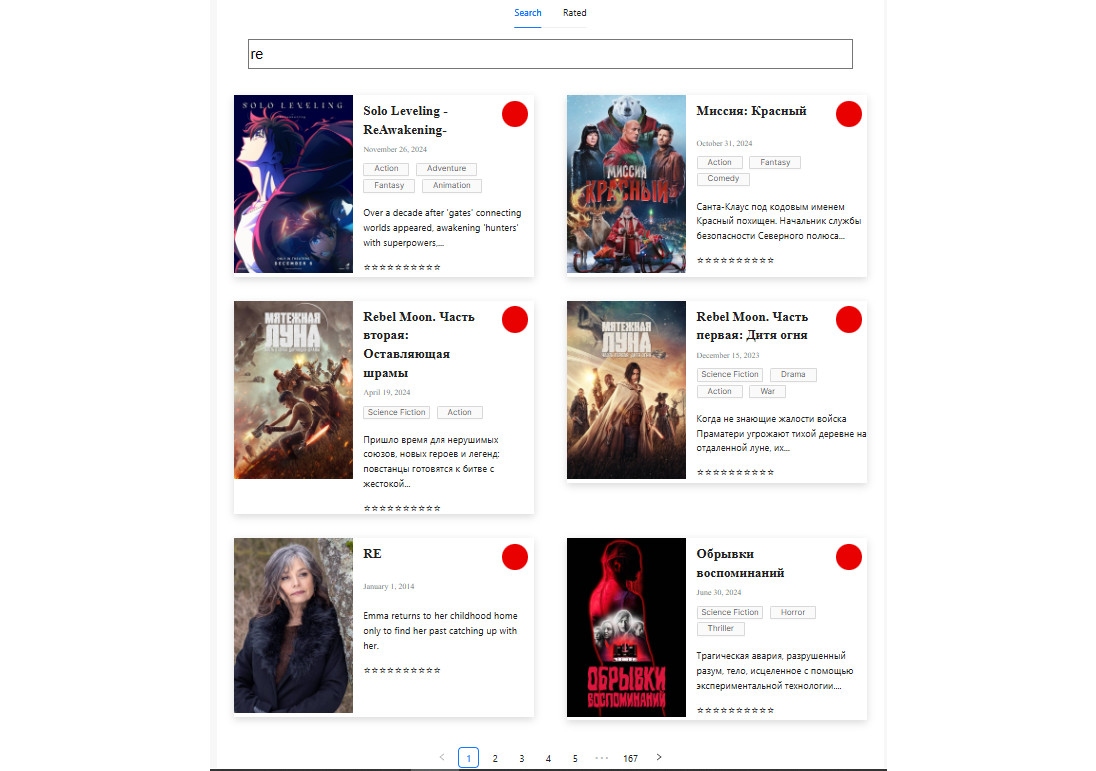Select the Search tab
The width and height of the screenshot is (1096, 771).
click(528, 13)
